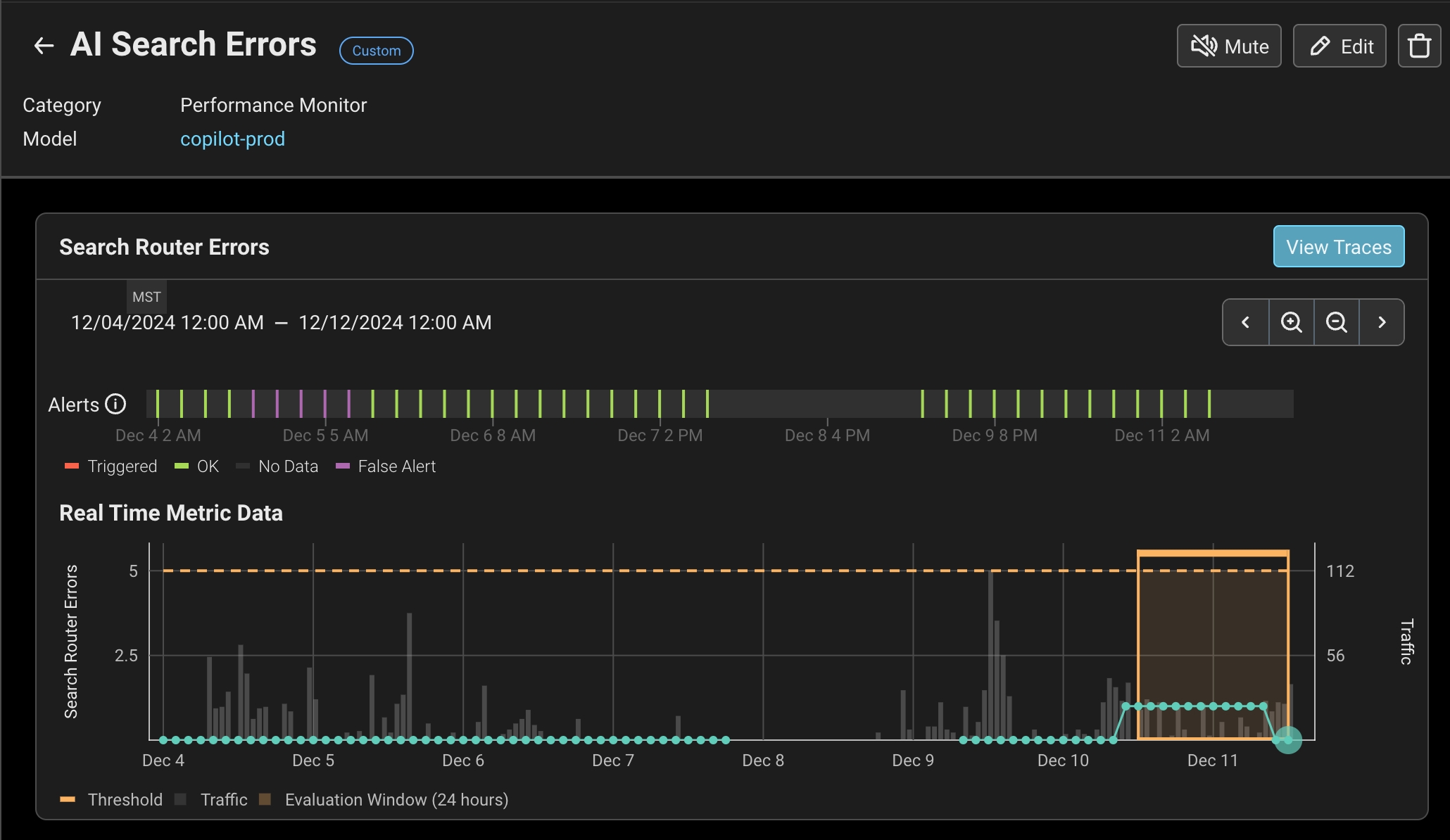Zoom out of the time range
The width and height of the screenshot is (1450, 840).
click(1336, 322)
